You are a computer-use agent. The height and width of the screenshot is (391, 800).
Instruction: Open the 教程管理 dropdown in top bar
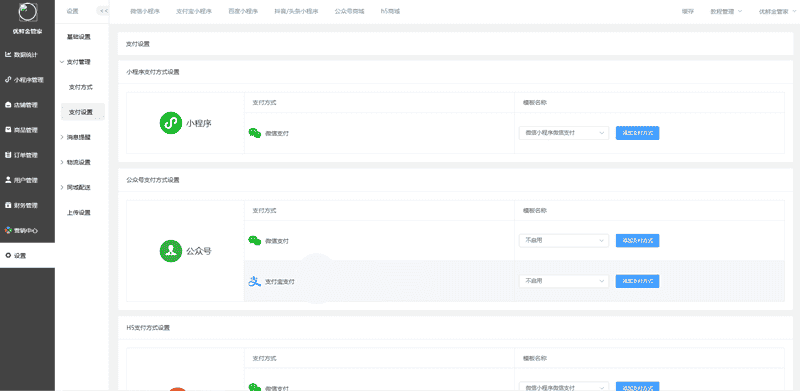click(726, 11)
